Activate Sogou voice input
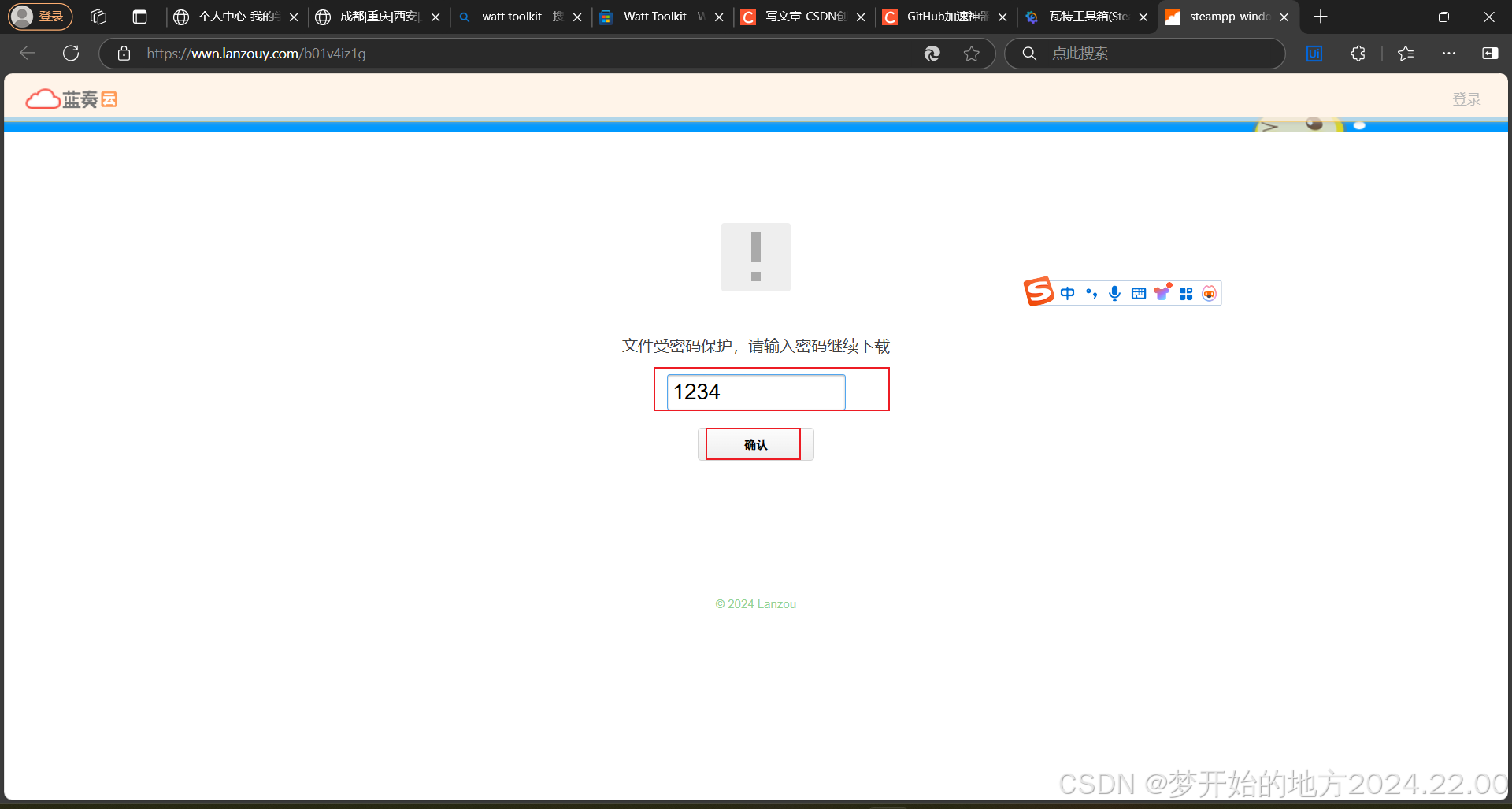 (1114, 292)
